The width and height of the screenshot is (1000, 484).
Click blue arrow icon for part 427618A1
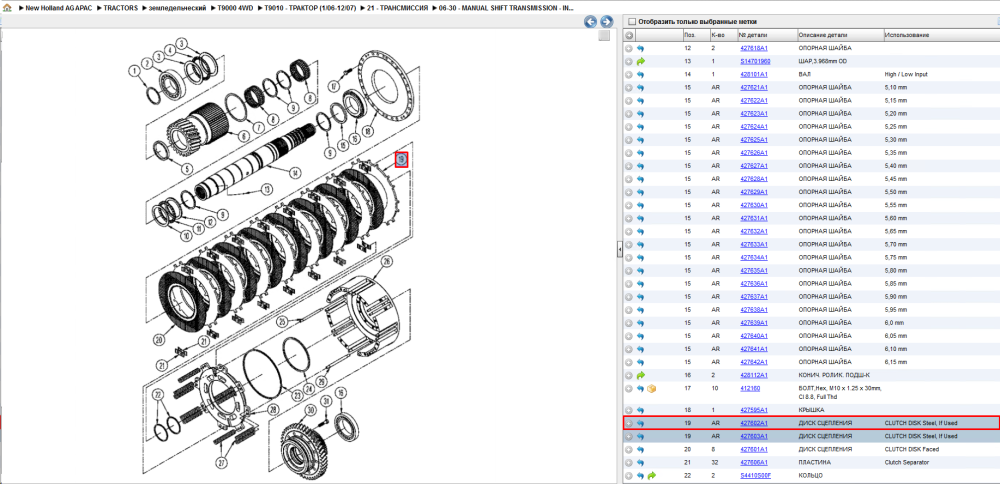(641, 48)
